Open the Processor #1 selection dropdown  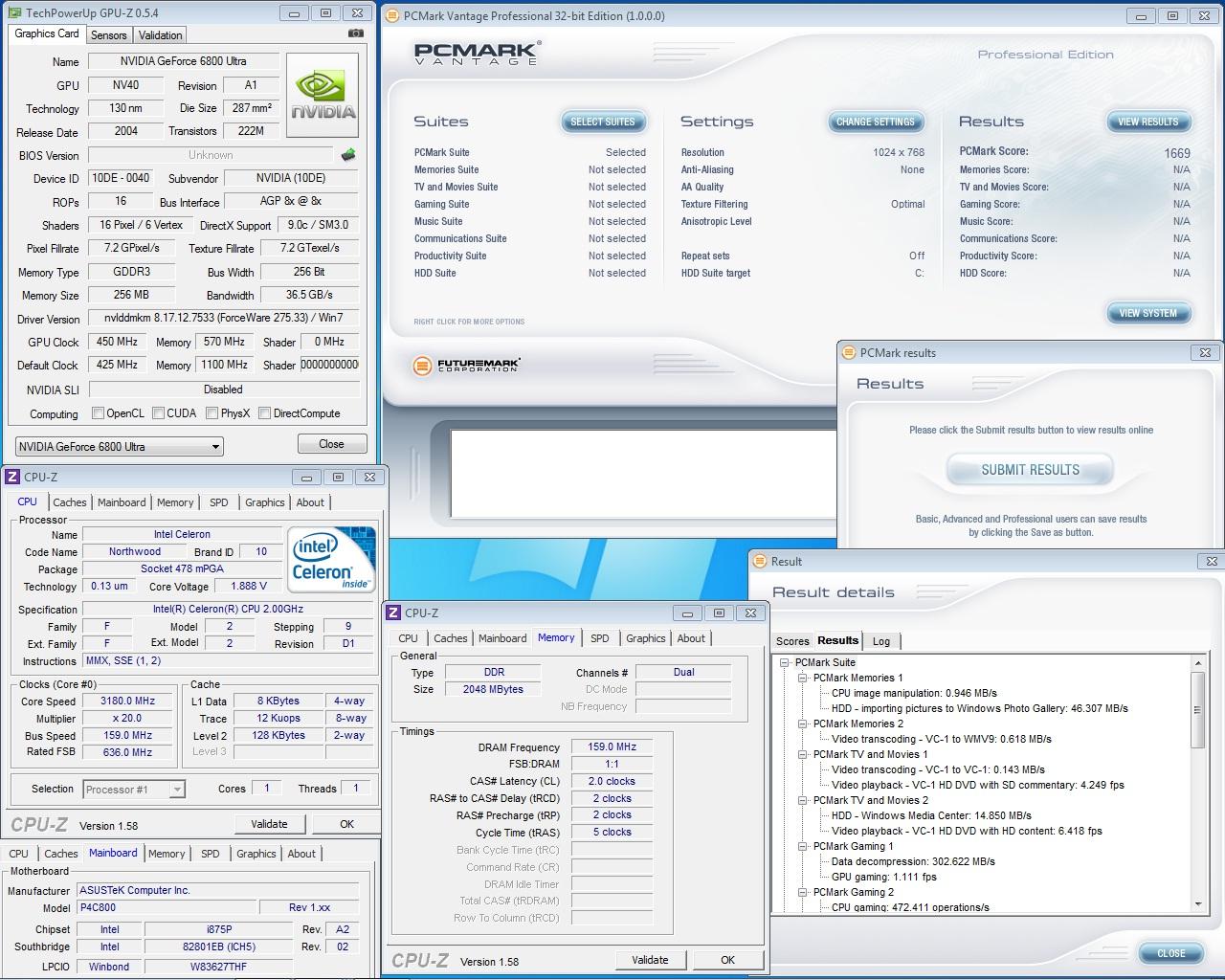click(x=133, y=790)
